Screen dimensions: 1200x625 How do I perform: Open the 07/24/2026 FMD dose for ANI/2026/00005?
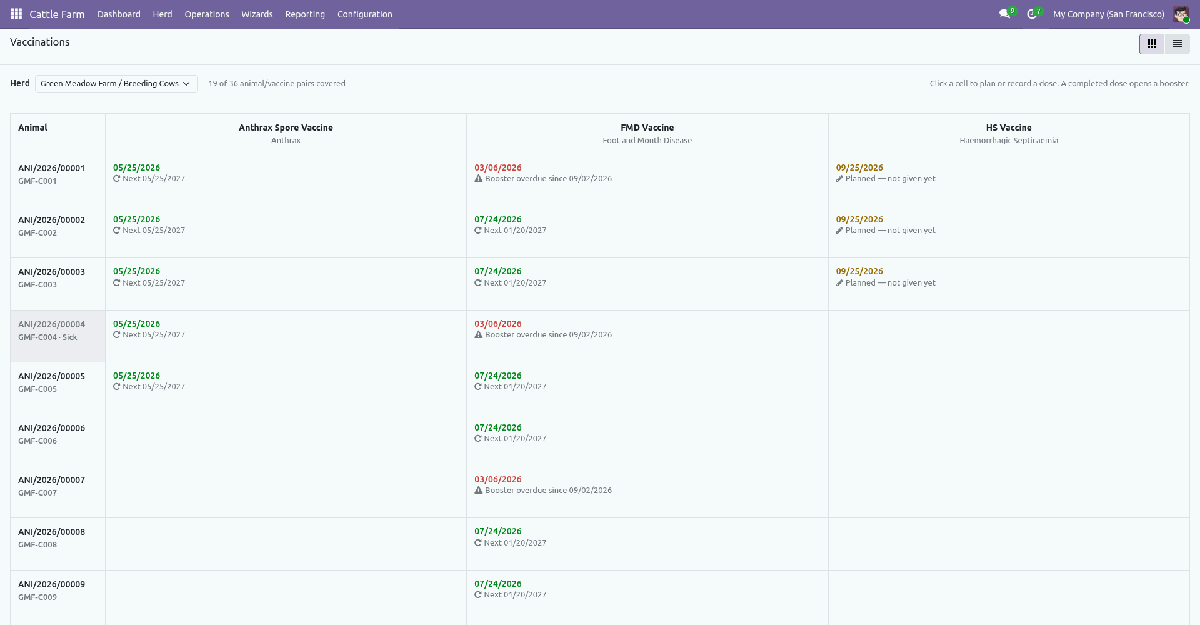tap(498, 376)
